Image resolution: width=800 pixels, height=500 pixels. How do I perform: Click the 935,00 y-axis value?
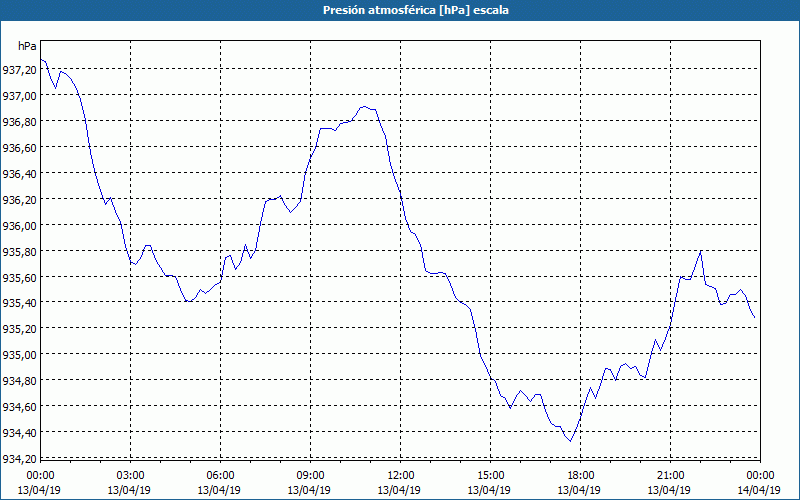point(19,354)
